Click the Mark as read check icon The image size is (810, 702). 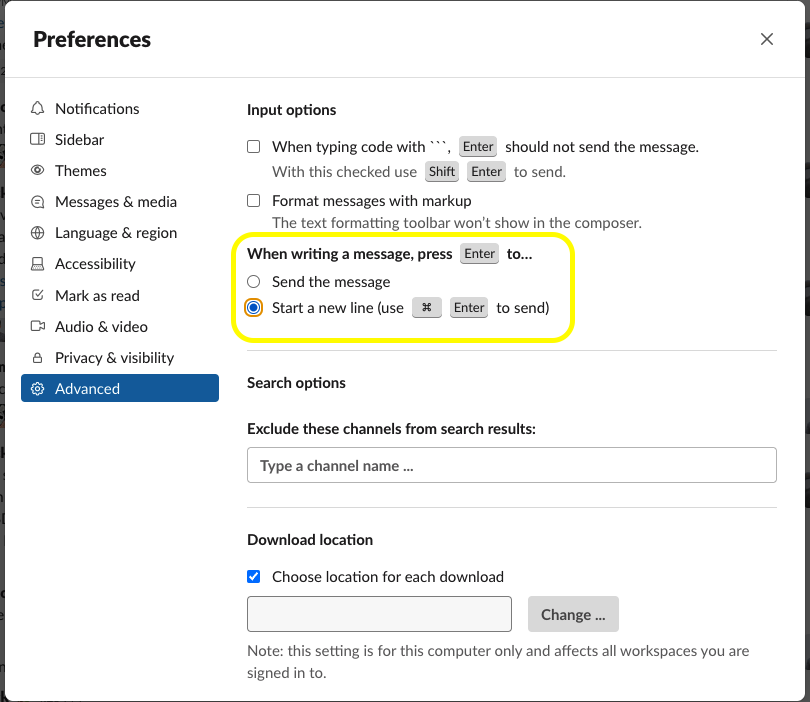point(38,295)
